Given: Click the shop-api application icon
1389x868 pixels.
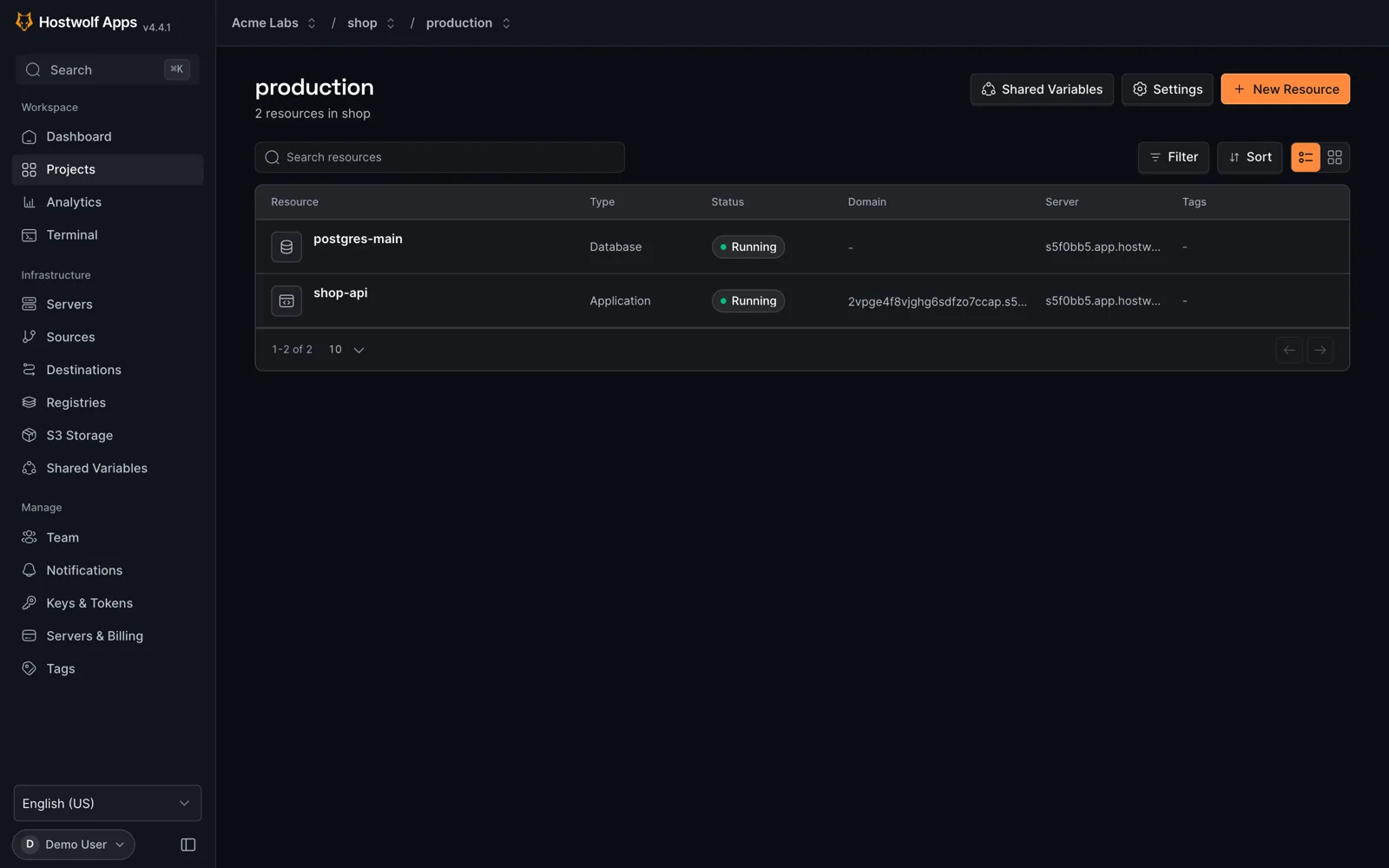Looking at the screenshot, I should coord(286,301).
